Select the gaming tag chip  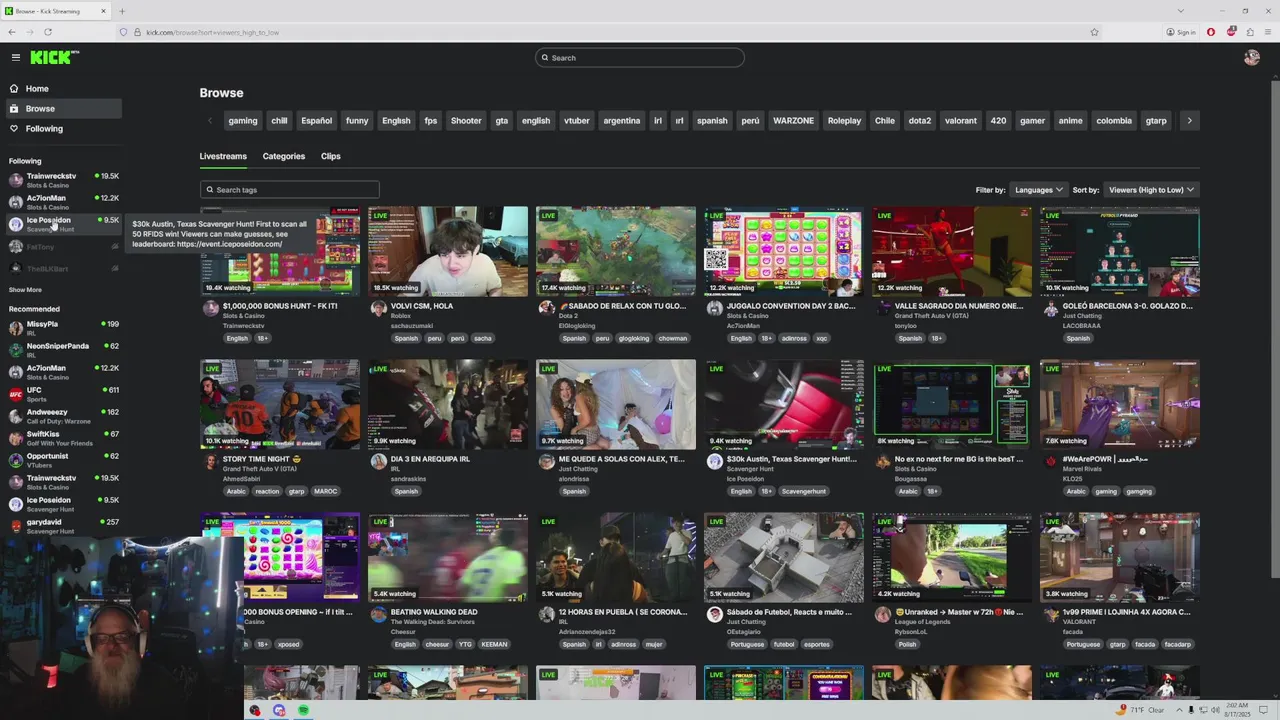pyautogui.click(x=243, y=121)
